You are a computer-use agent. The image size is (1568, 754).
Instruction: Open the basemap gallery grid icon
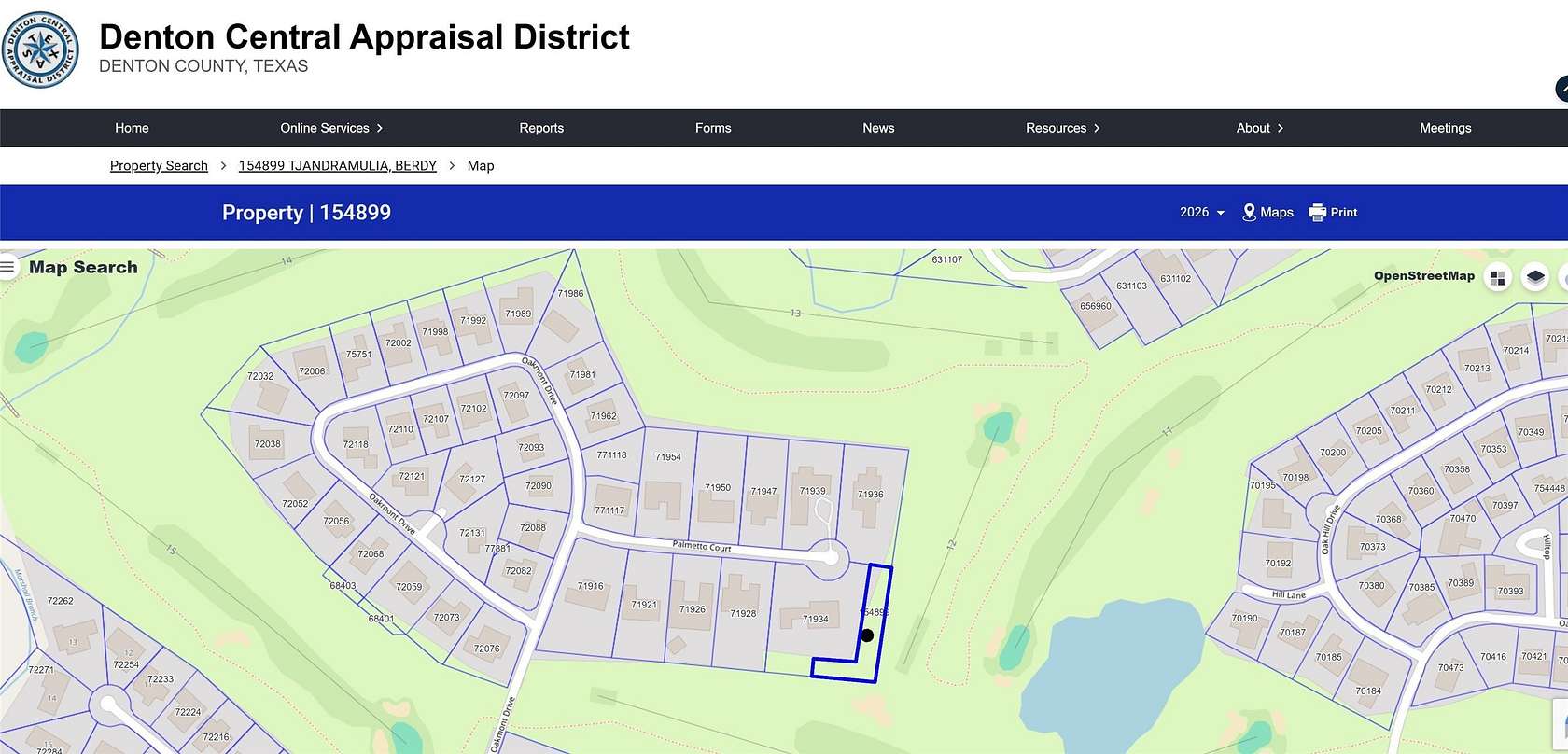(x=1498, y=278)
